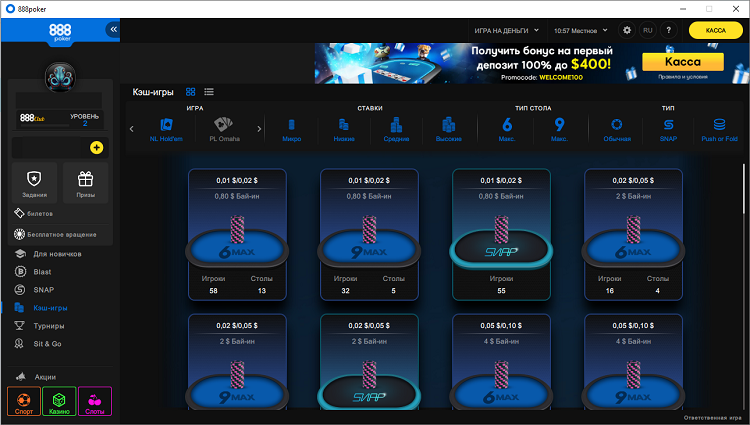Select the PL Omaha game filter

click(222, 129)
